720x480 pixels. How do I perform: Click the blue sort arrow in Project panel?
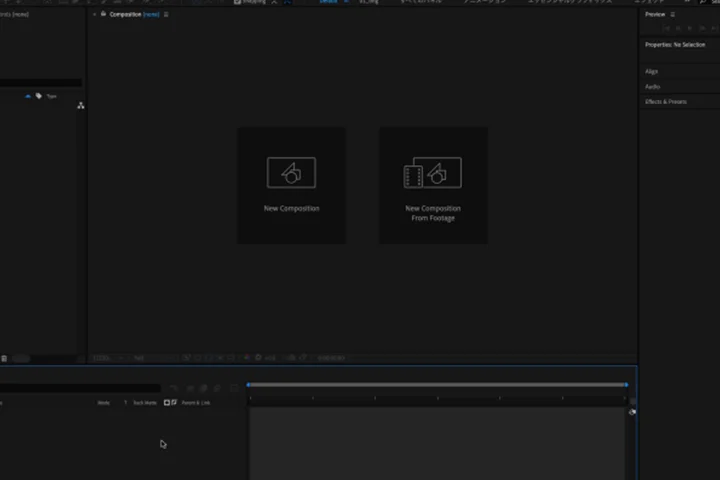pos(28,96)
